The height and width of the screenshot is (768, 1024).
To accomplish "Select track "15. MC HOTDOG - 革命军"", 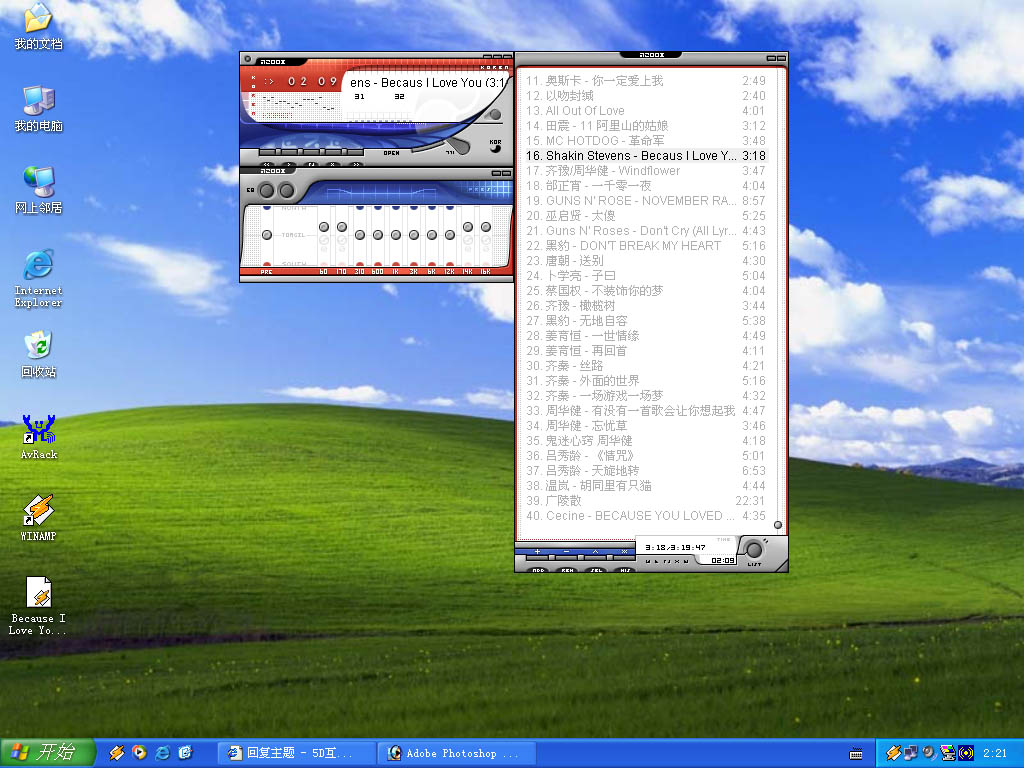I will [x=646, y=141].
